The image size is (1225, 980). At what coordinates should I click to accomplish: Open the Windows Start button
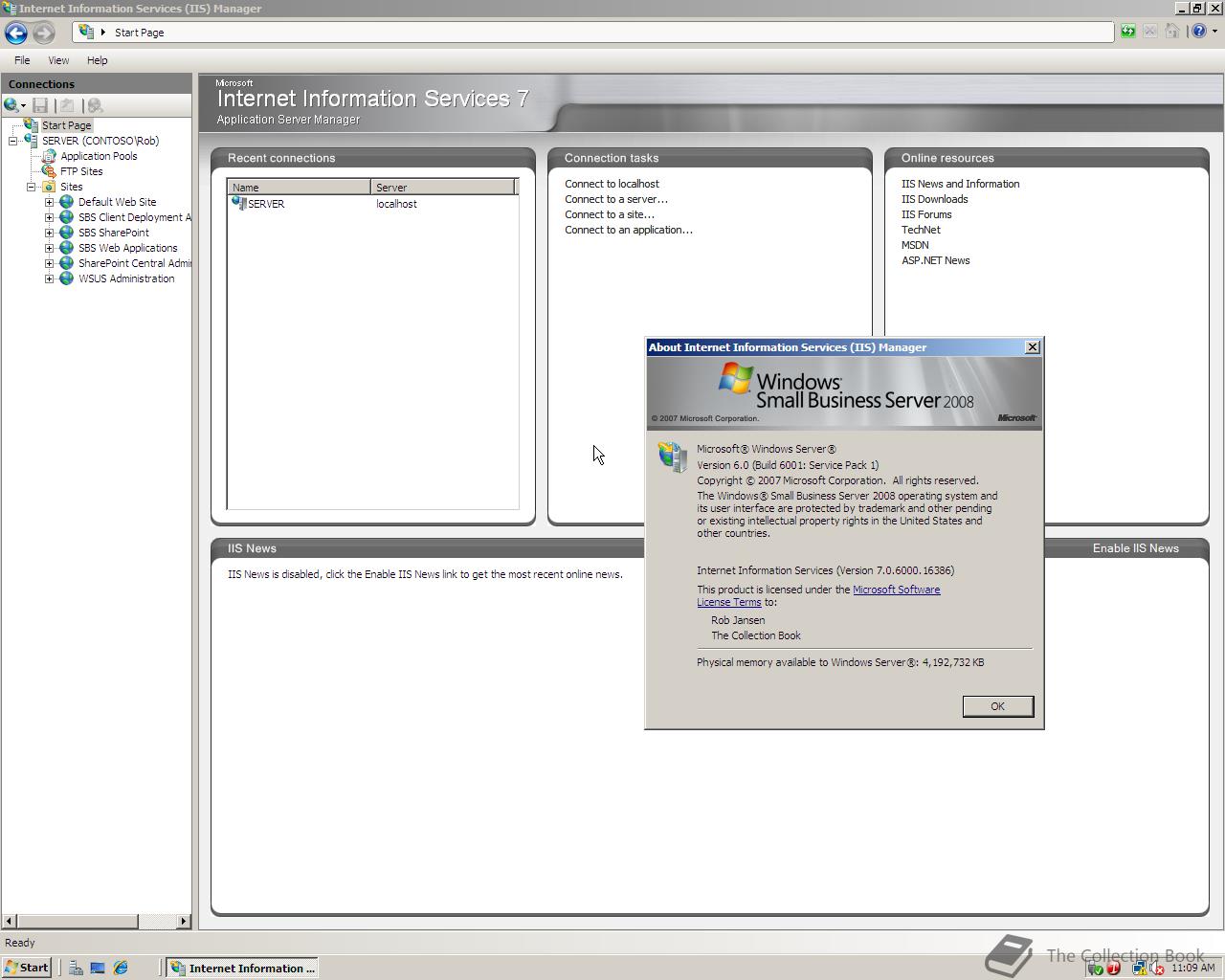26,968
